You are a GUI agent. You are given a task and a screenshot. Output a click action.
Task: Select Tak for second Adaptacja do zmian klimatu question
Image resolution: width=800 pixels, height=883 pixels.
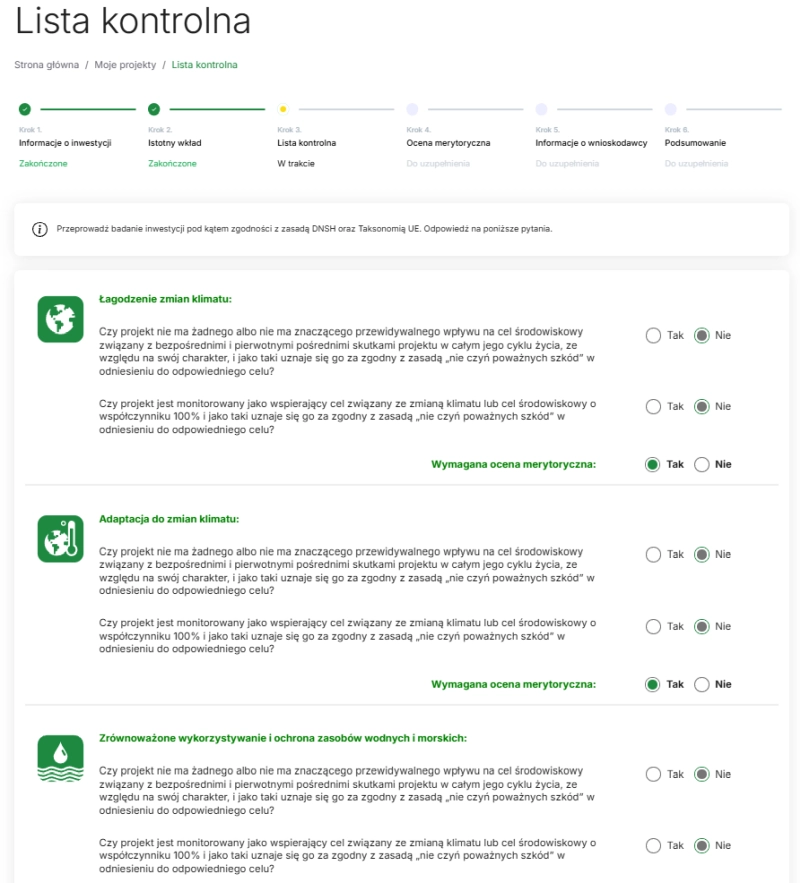point(654,627)
